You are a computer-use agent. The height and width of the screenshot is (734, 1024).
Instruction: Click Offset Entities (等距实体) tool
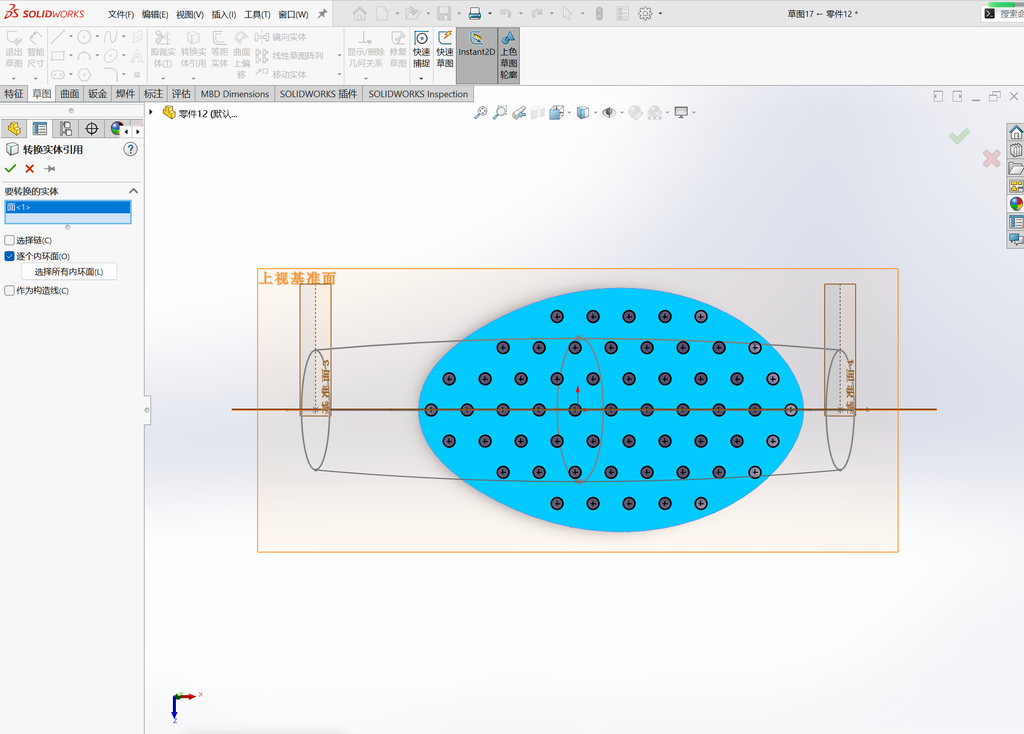(219, 49)
